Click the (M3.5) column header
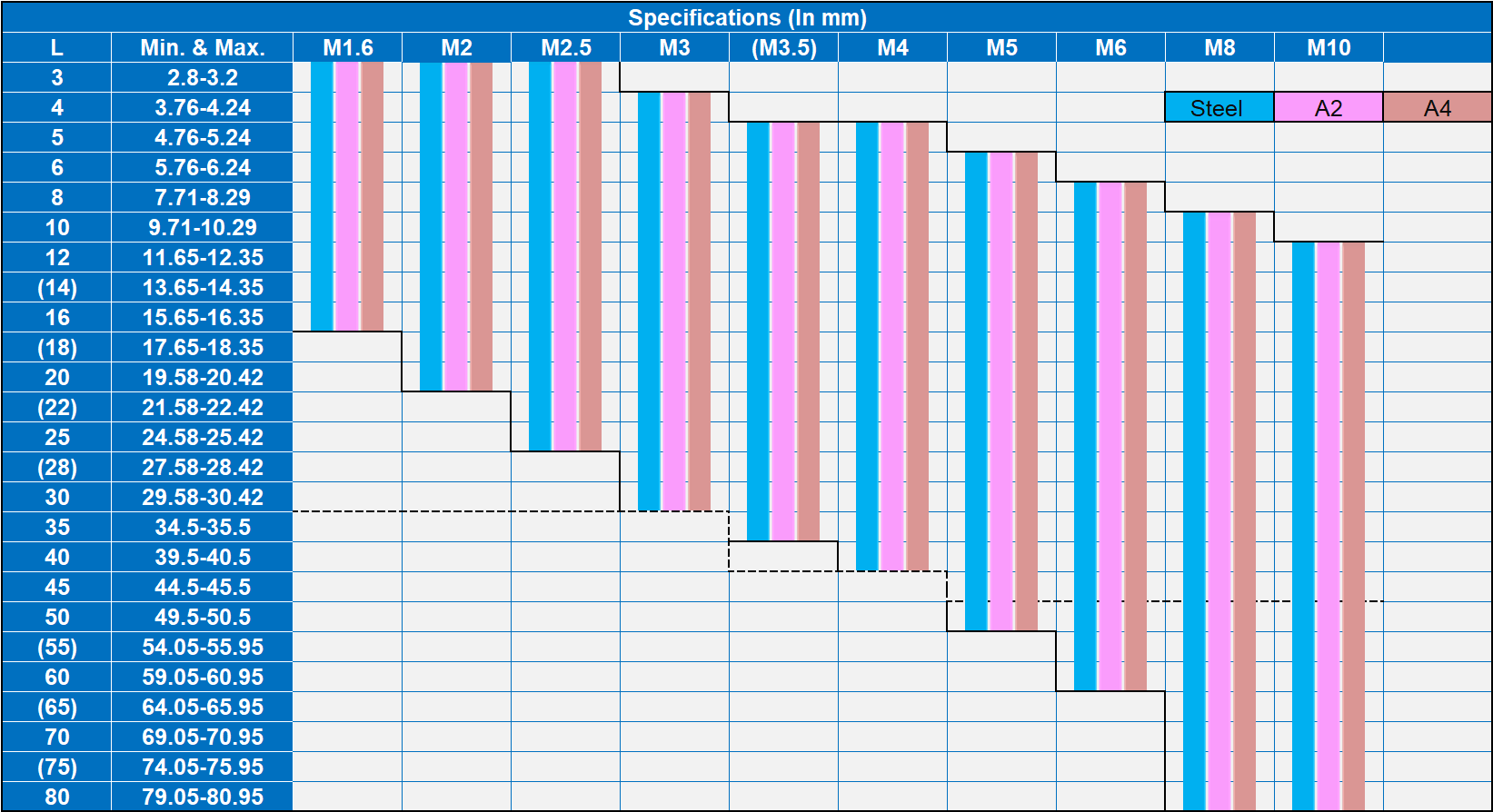Image resolution: width=1493 pixels, height=812 pixels. tap(783, 48)
